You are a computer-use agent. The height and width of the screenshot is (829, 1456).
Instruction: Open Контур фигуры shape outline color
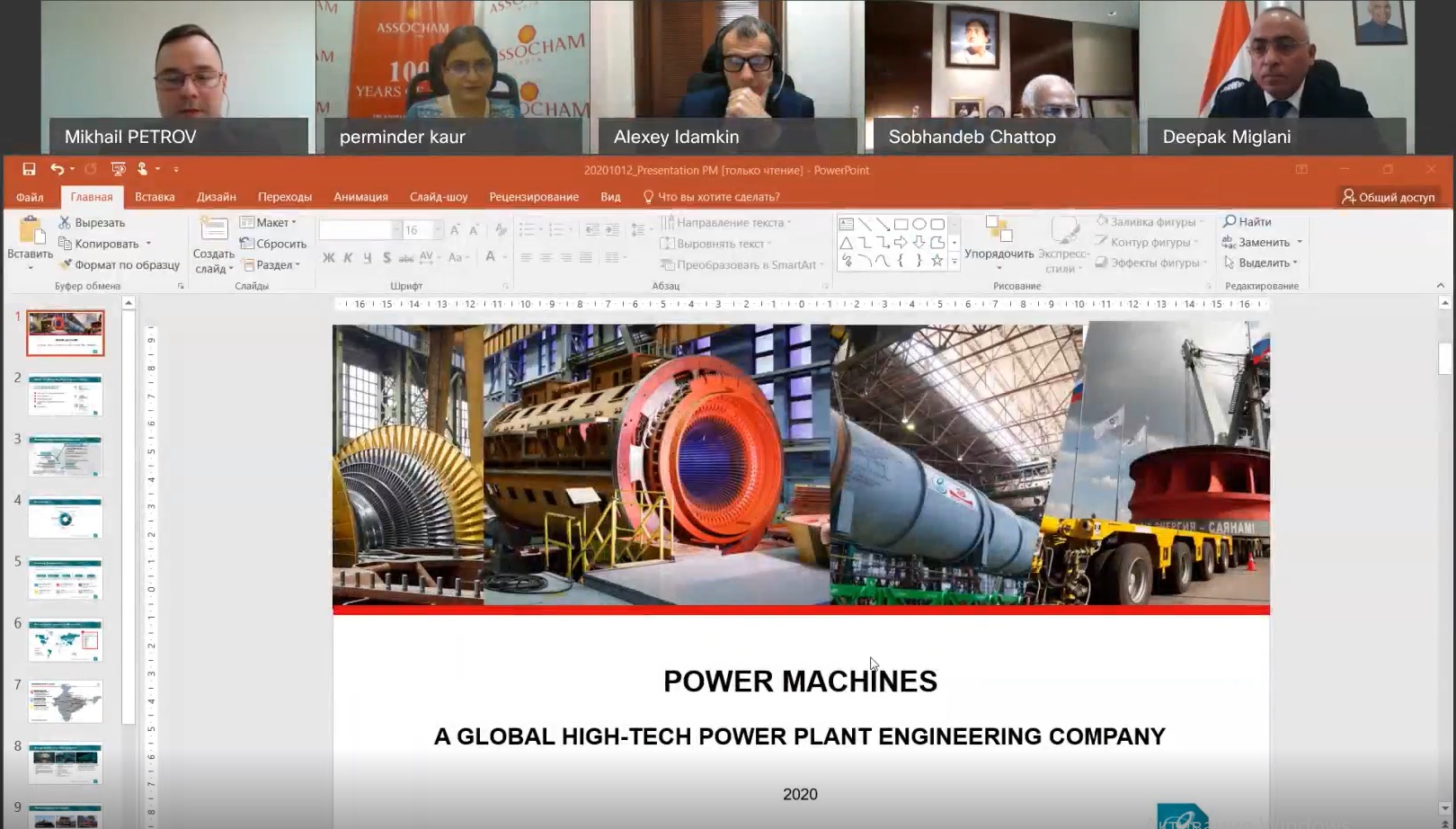tap(1146, 242)
